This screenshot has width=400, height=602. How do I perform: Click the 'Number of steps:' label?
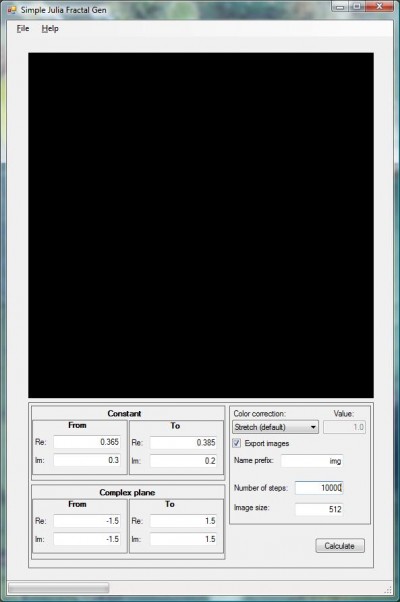click(261, 488)
